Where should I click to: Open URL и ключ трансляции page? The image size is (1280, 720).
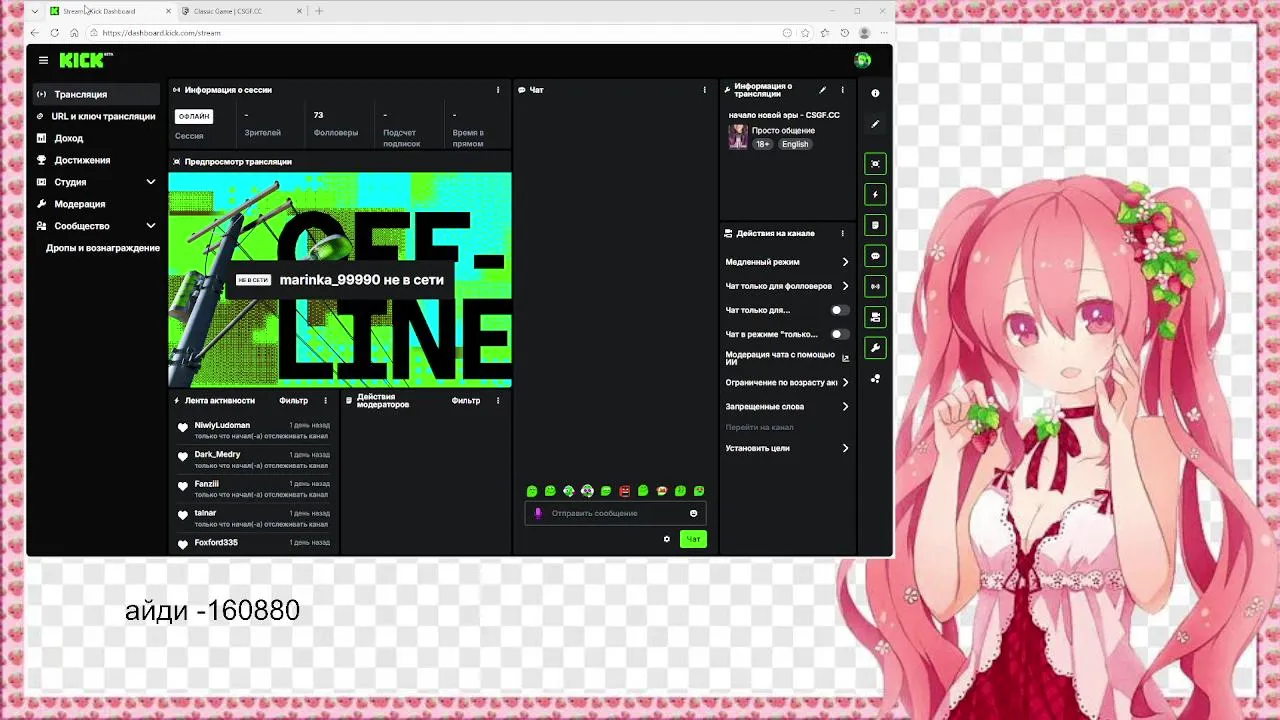click(97, 116)
